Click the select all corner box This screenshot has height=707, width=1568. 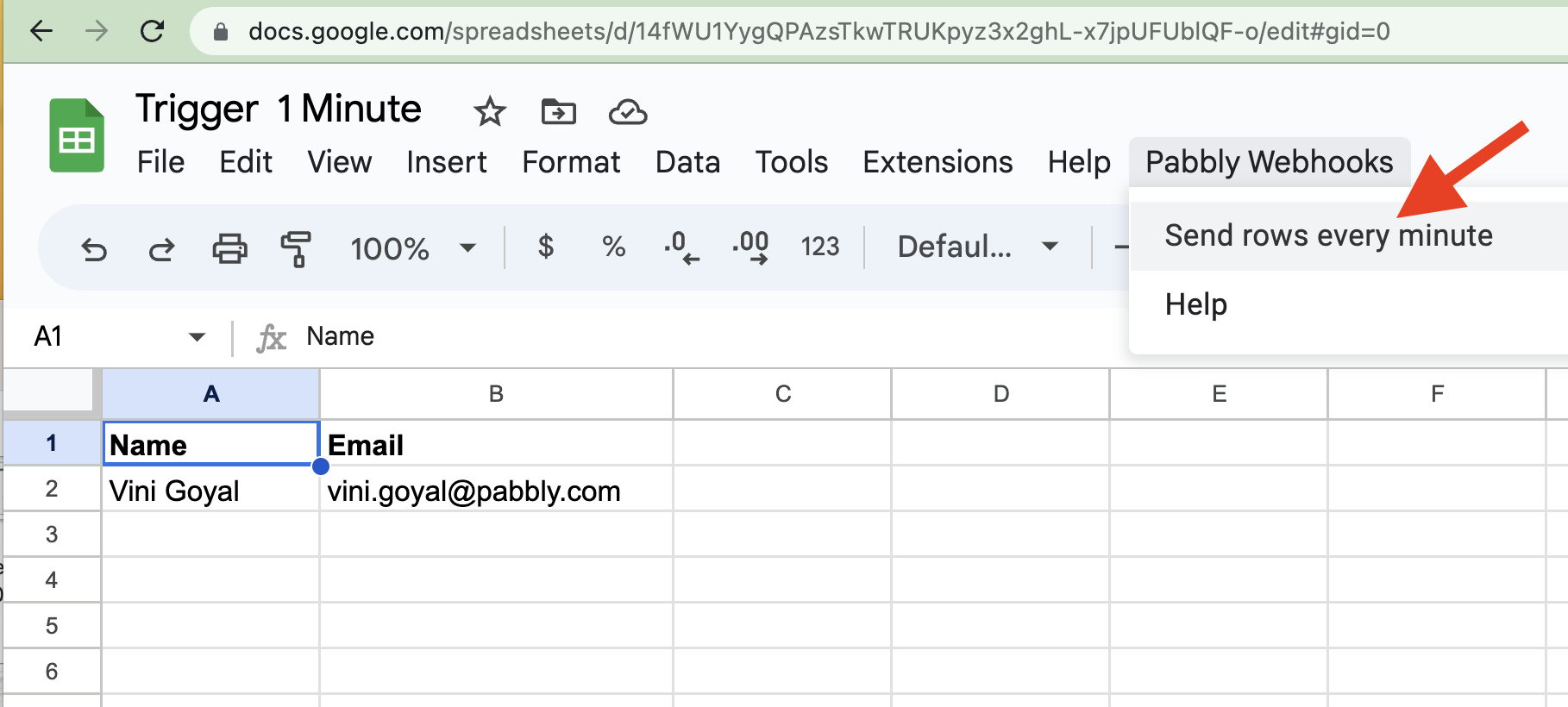48,391
